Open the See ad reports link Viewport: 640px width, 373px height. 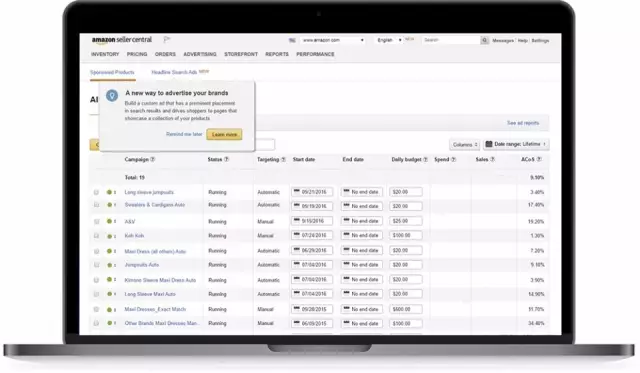523,123
